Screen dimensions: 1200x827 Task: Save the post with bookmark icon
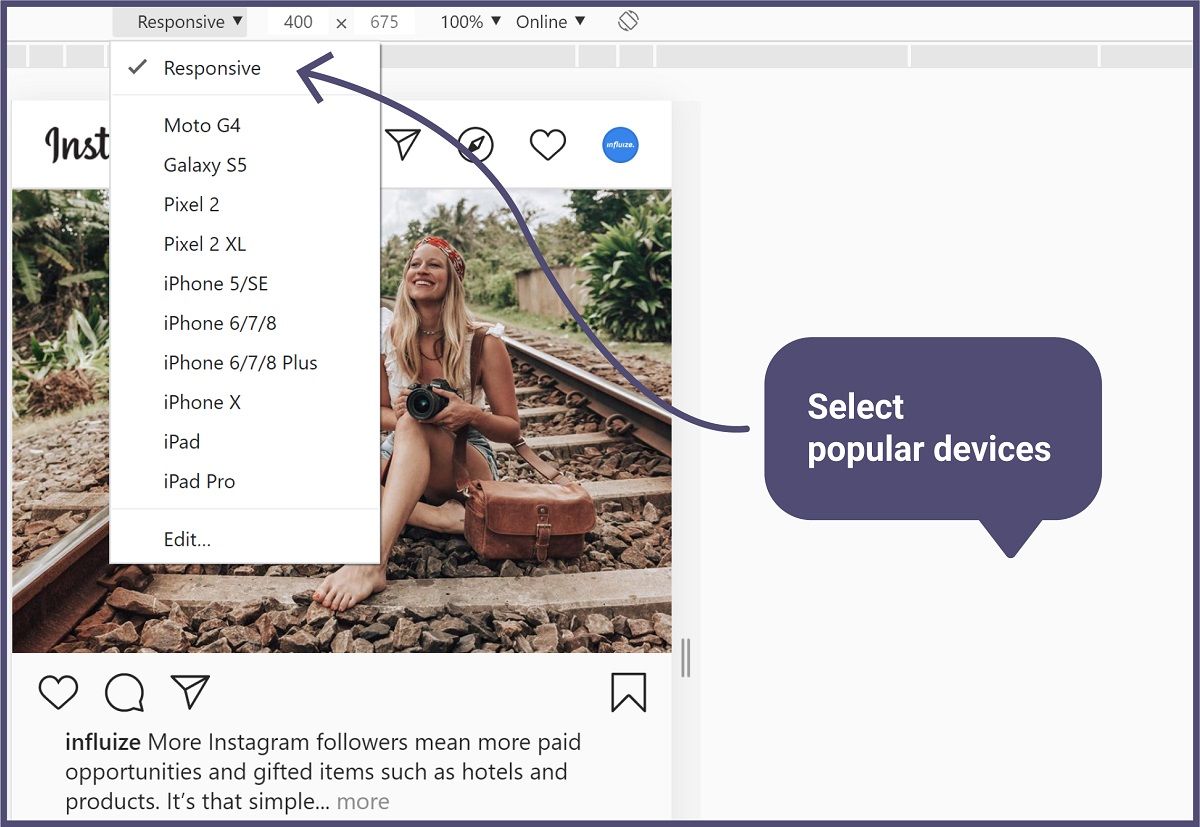[x=629, y=692]
